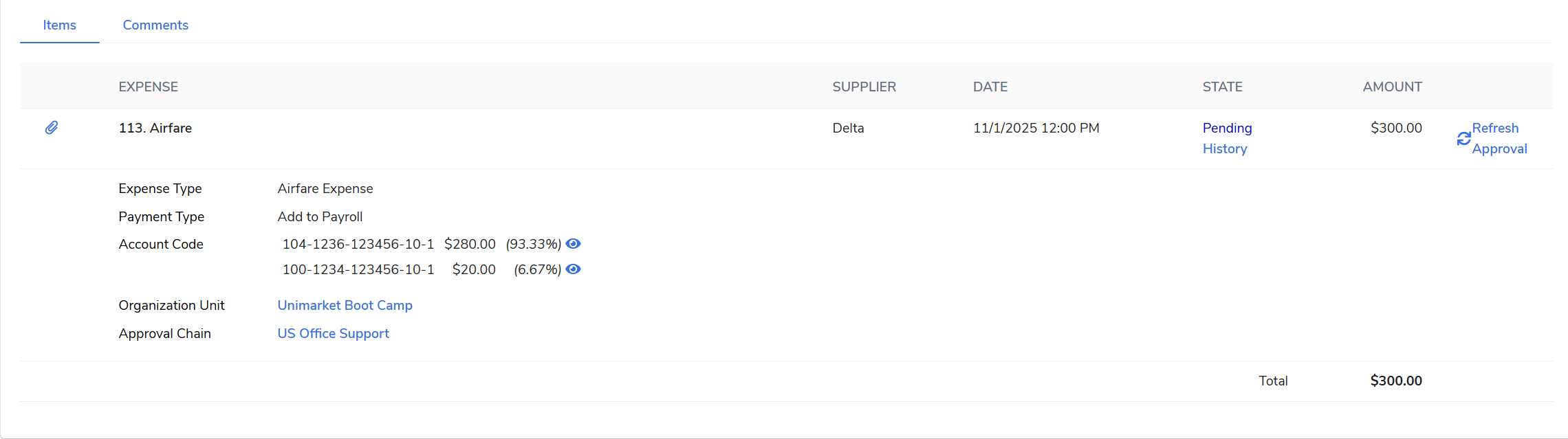Click the AMOUNT column header
This screenshot has height=439, width=1568.
point(1392,87)
